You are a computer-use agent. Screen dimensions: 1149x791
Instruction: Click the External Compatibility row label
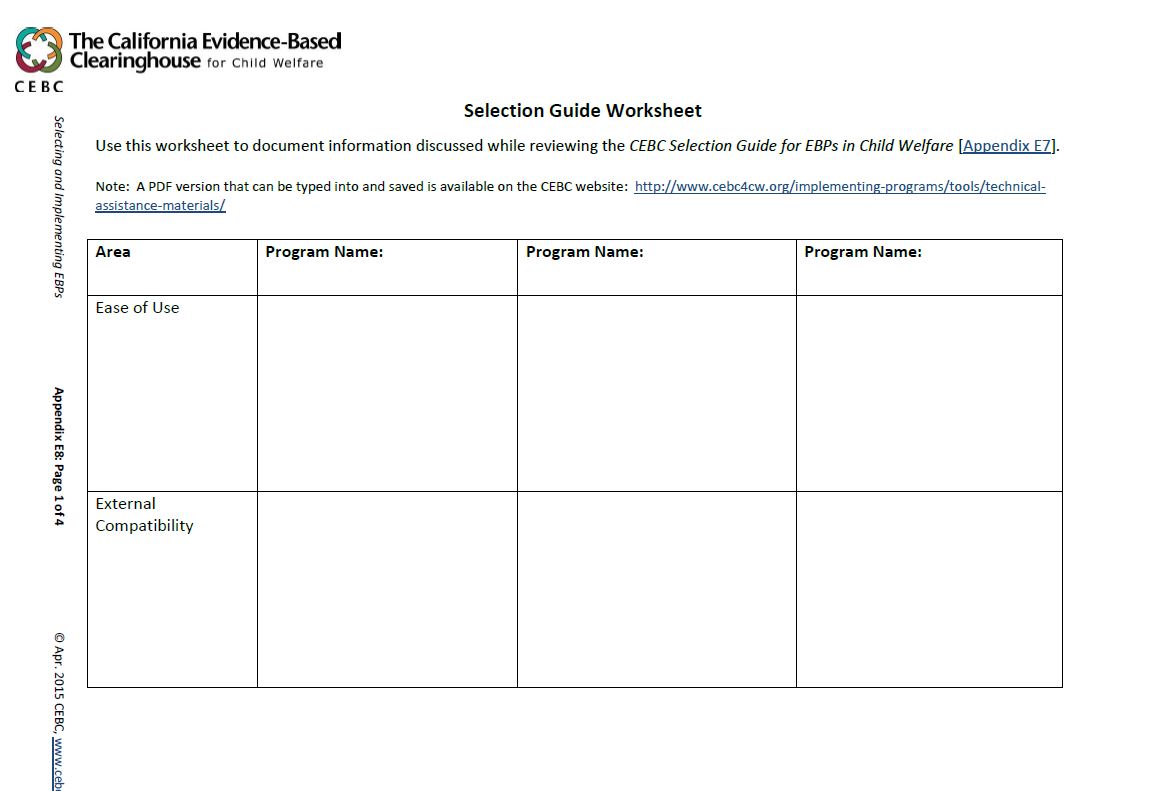144,514
